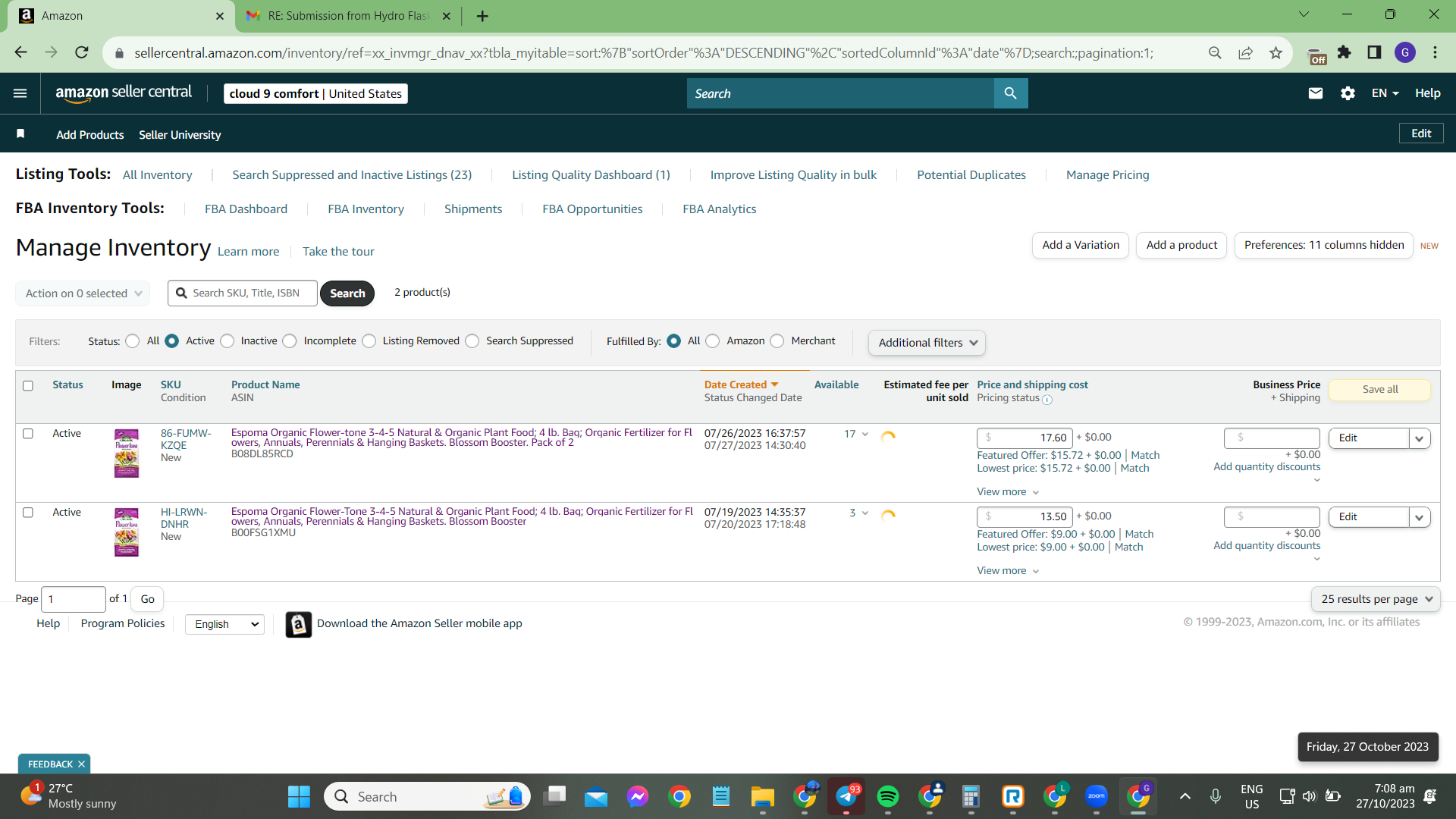Go to Listing Quality Dashboard (1)
Viewport: 1456px width, 819px height.
pos(591,175)
